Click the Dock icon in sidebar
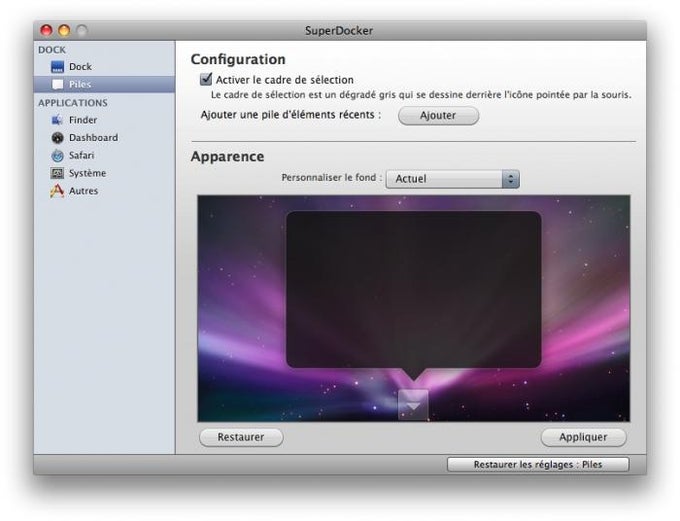The width and height of the screenshot is (680, 521). coord(57,67)
